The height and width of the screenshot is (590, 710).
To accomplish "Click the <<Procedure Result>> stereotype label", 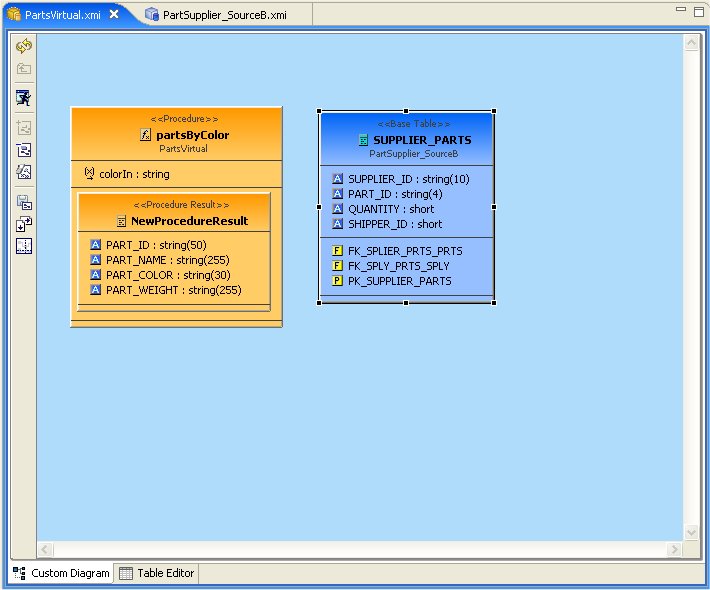I will (181, 205).
